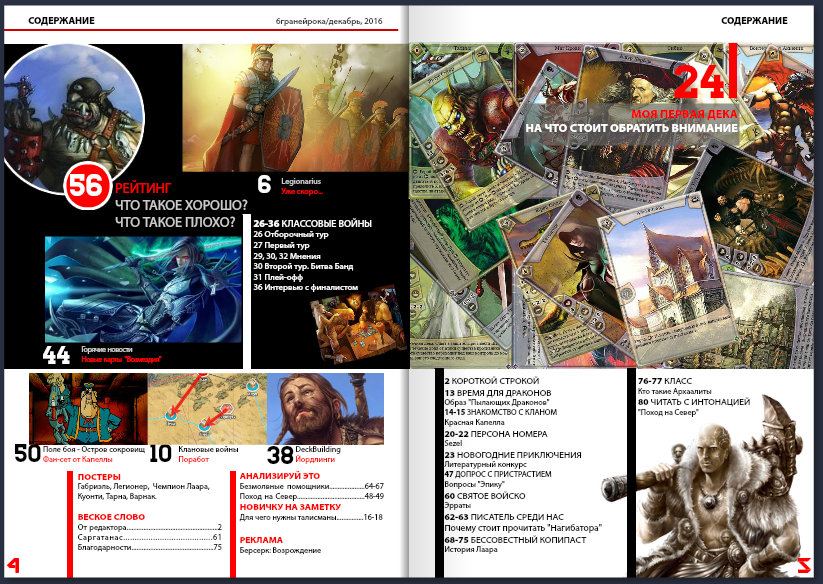Select 'DeckBuilding' caption
The width and height of the screenshot is (823, 584).
(x=318, y=449)
